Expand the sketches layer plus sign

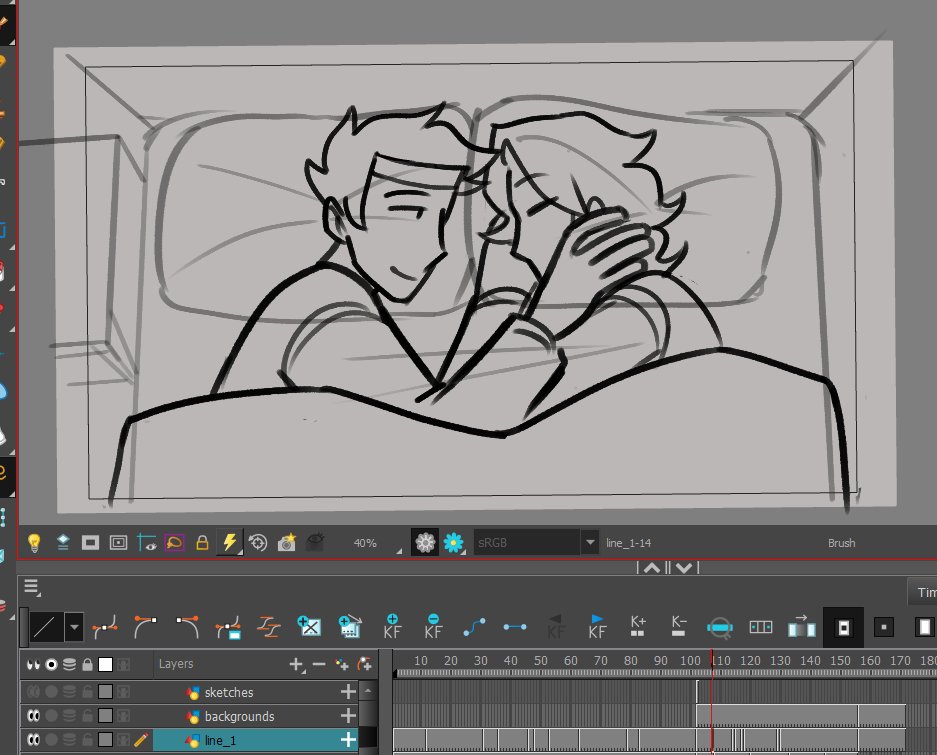(348, 692)
